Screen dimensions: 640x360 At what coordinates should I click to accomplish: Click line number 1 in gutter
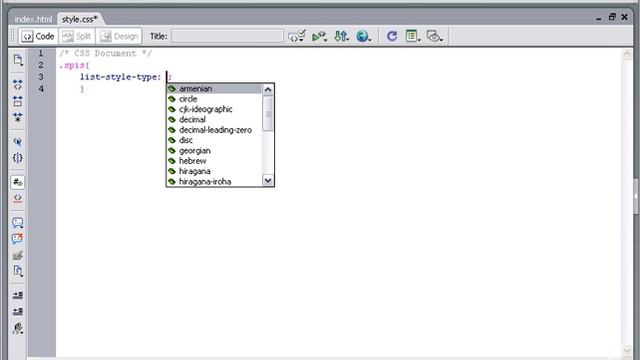(x=41, y=53)
